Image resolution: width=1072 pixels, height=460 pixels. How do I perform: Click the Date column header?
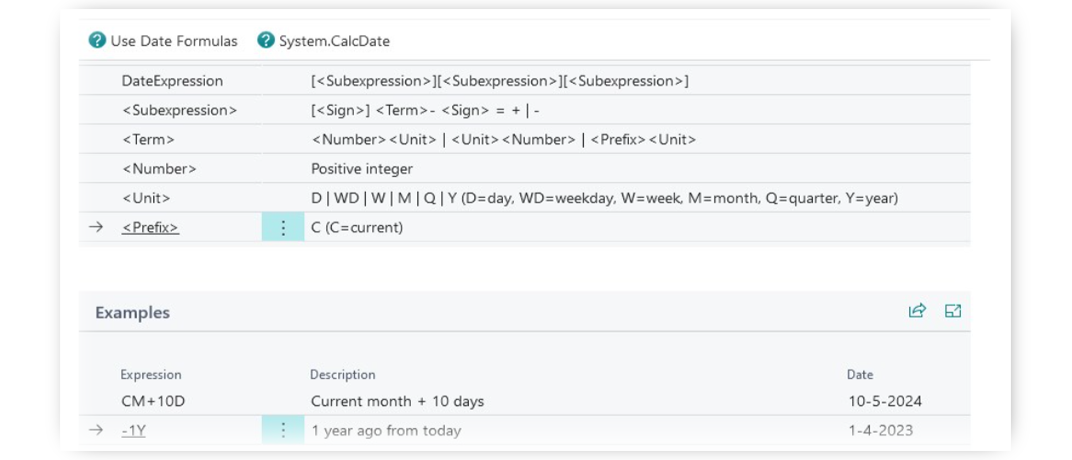(x=860, y=375)
